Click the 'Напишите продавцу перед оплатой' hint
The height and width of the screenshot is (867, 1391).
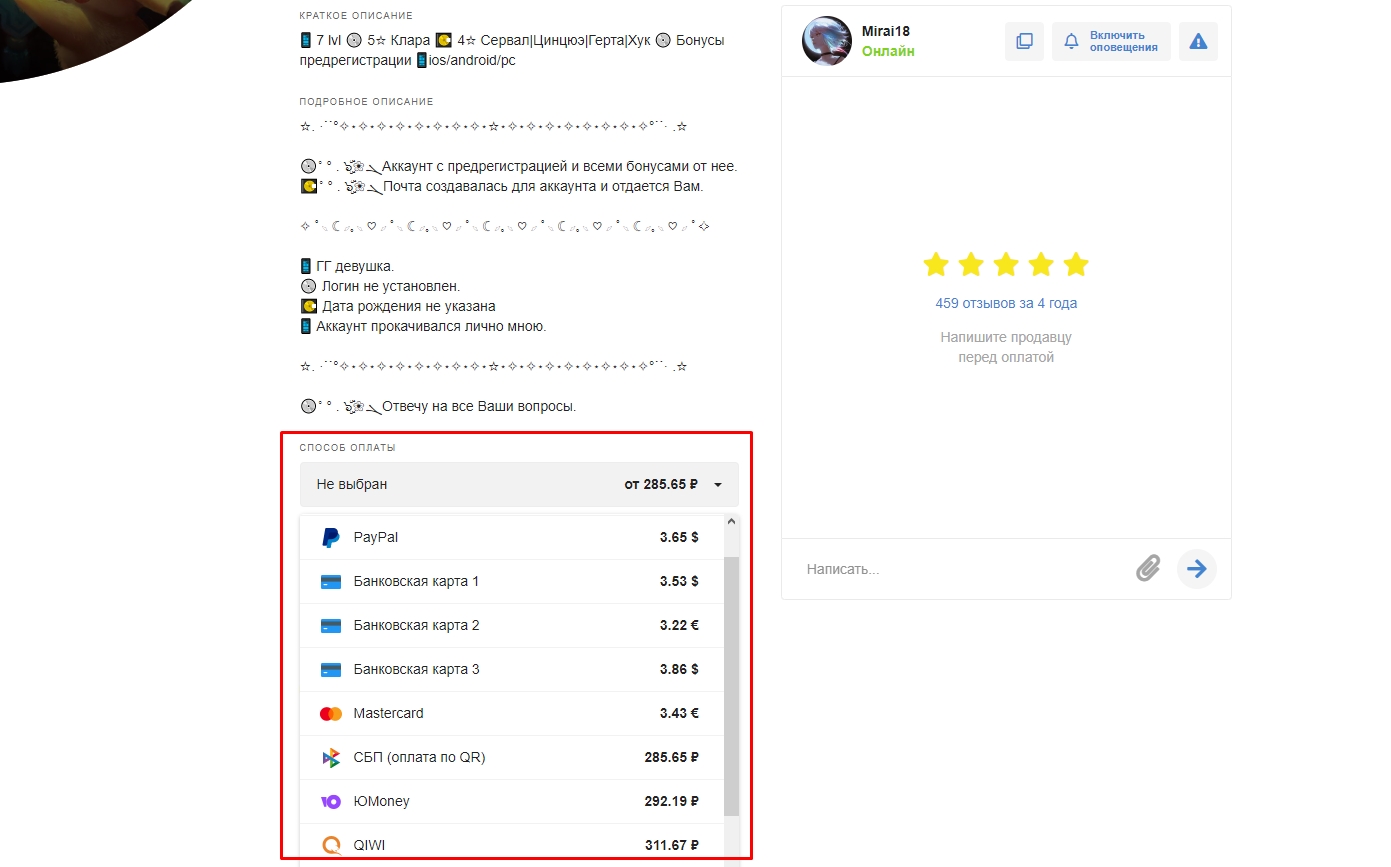coord(1006,347)
